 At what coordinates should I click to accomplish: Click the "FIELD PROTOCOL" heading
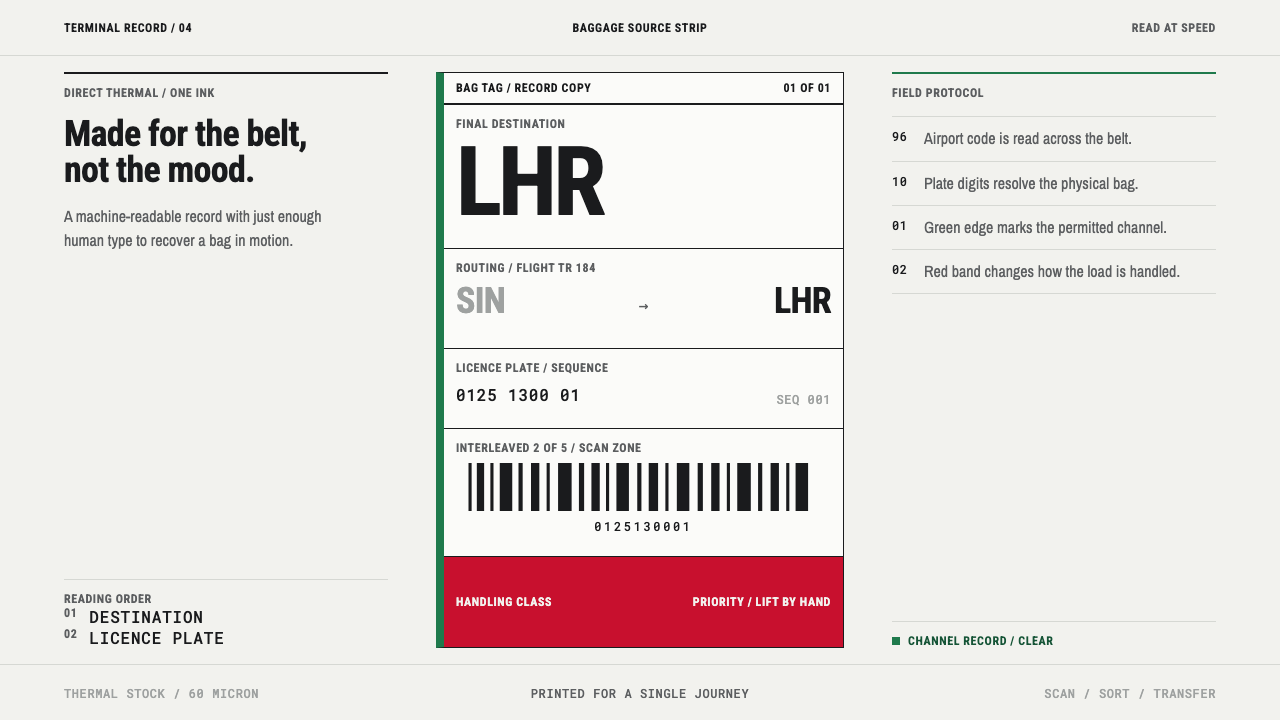[x=938, y=93]
